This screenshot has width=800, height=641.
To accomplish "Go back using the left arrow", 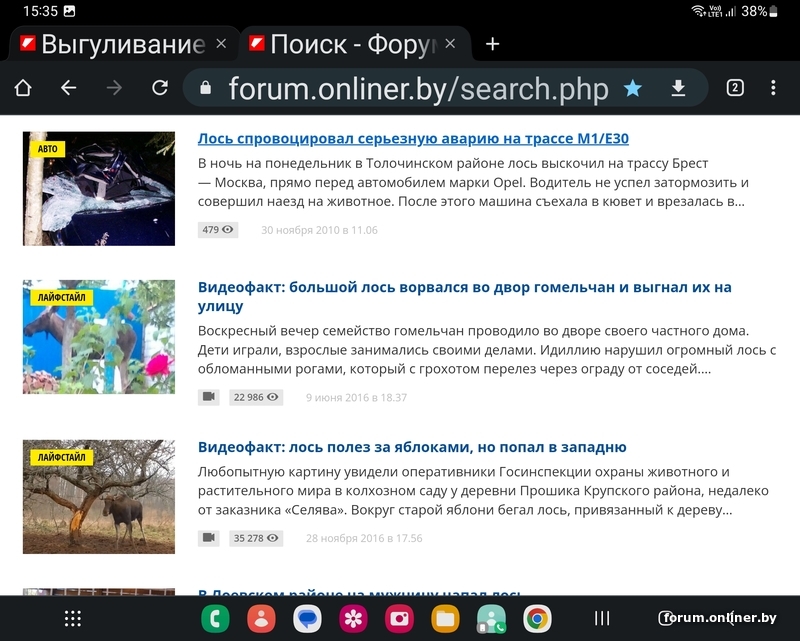I will 68,88.
